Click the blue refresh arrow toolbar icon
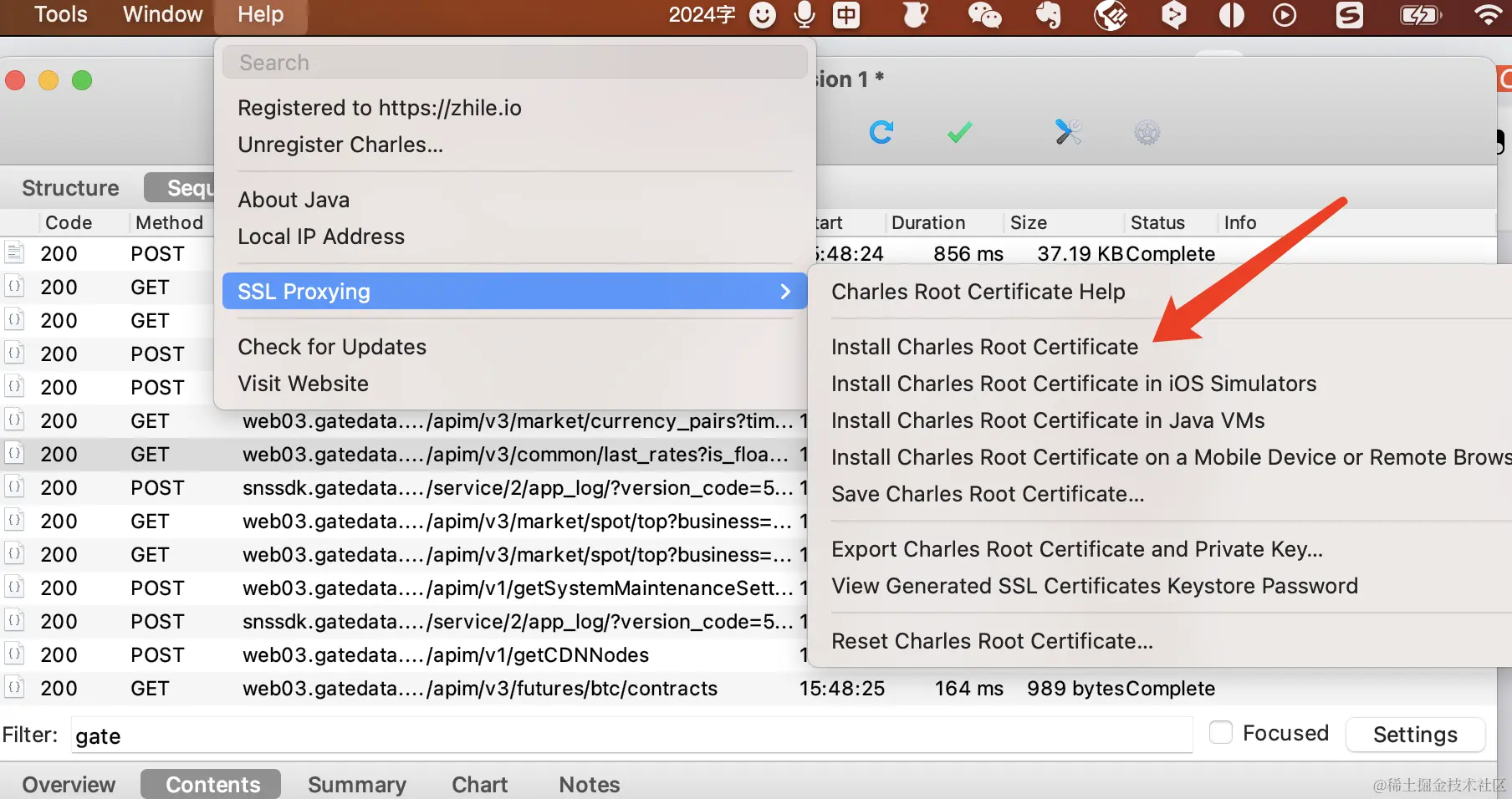This screenshot has height=799, width=1512. coord(881,132)
